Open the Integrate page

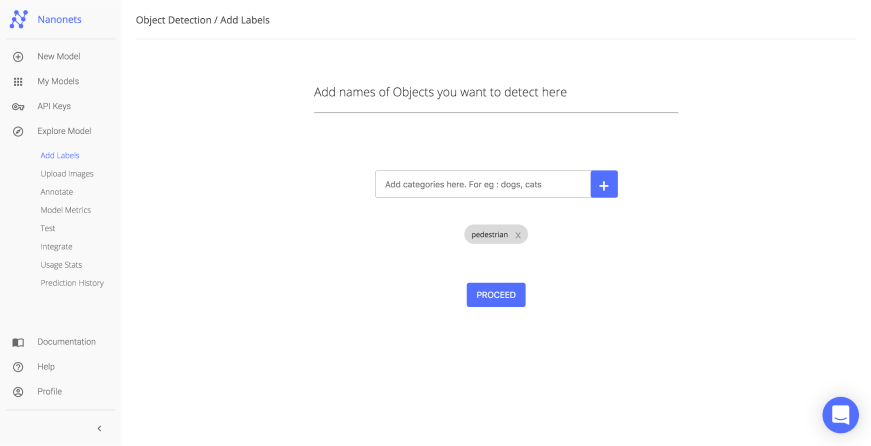(56, 246)
